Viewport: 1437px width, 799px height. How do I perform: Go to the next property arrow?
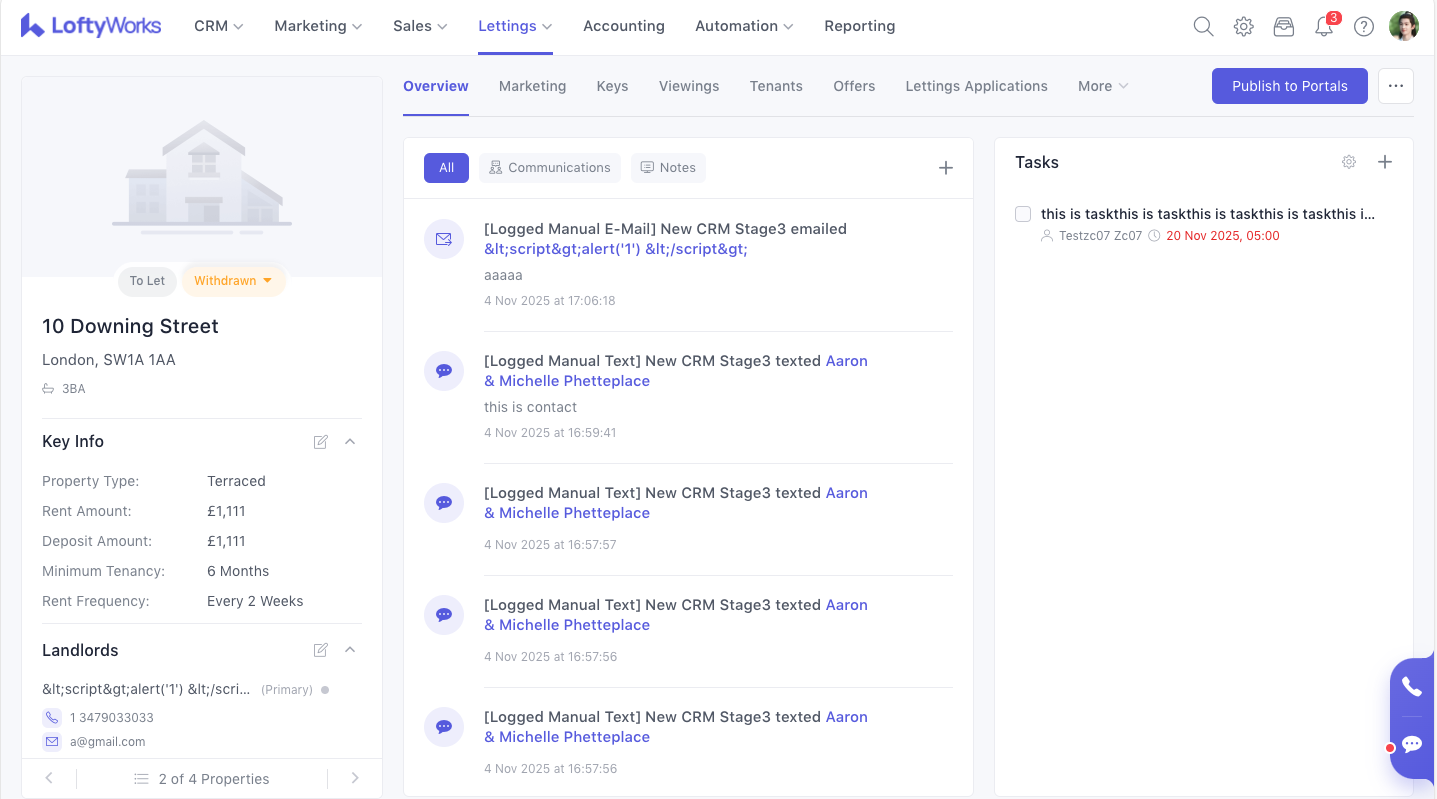355,778
